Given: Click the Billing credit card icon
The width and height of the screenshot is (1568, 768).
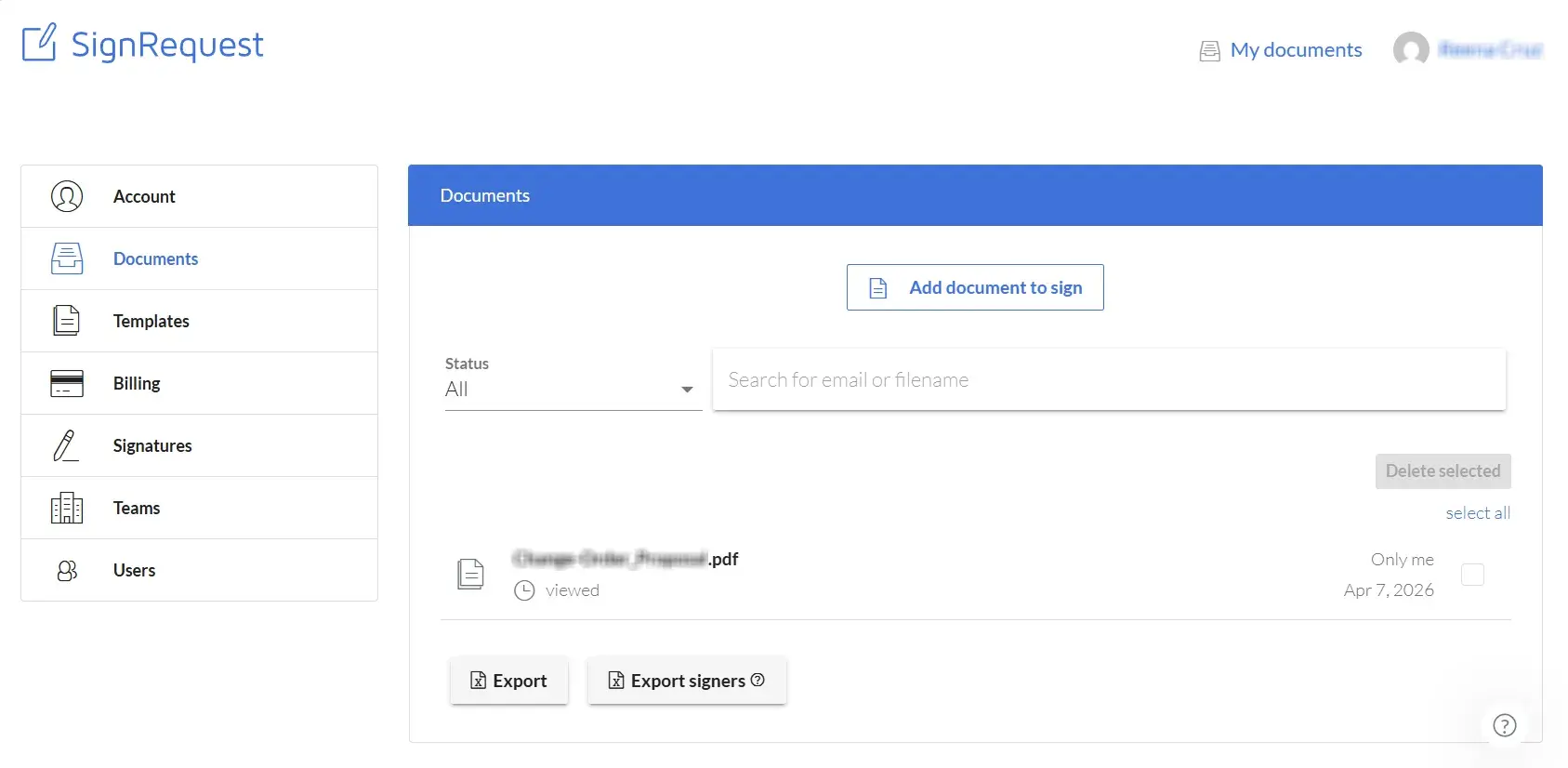Looking at the screenshot, I should click(67, 383).
